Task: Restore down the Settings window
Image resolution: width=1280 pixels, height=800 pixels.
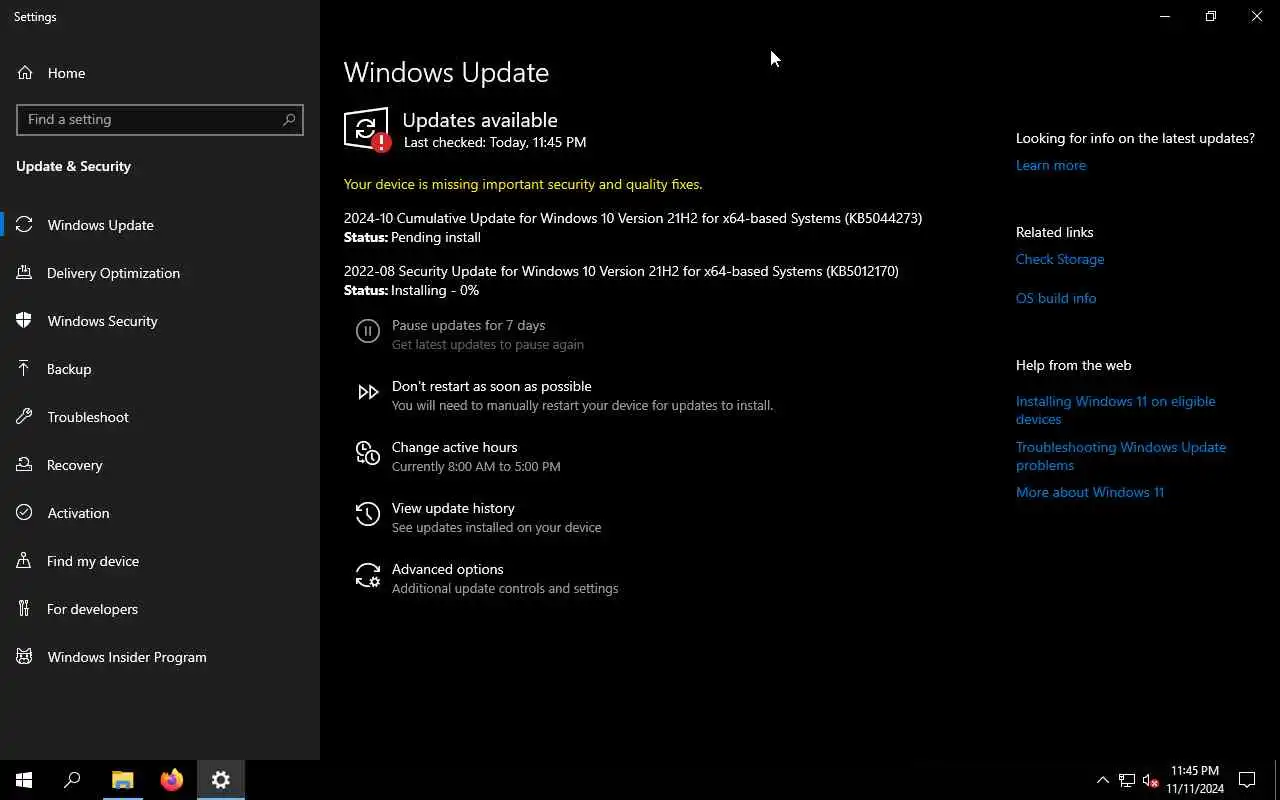Action: [x=1211, y=16]
